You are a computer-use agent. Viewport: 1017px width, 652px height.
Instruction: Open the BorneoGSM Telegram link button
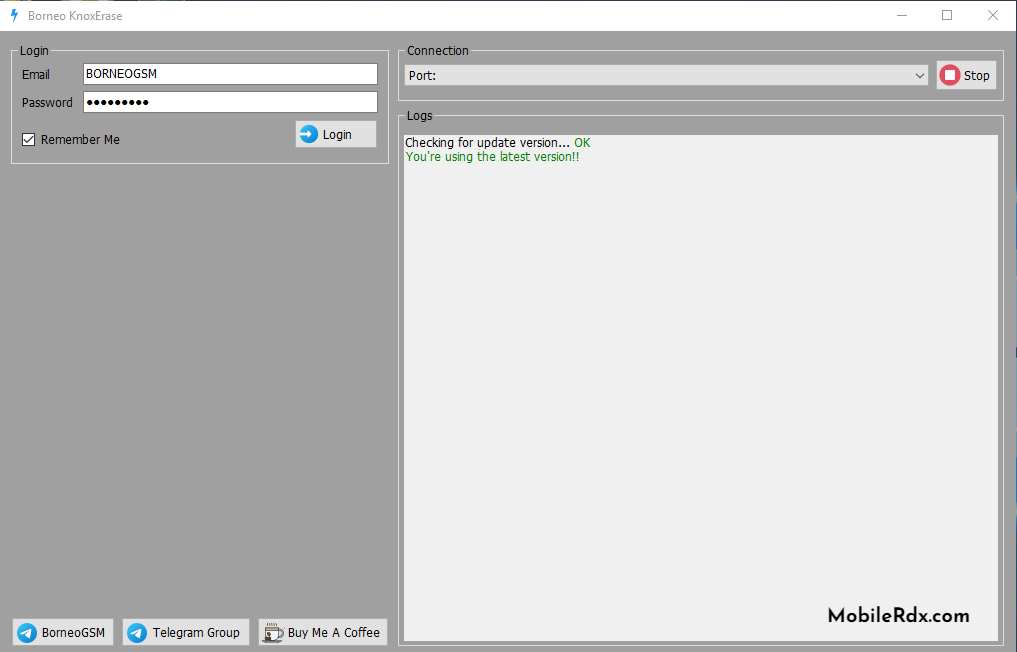click(63, 632)
